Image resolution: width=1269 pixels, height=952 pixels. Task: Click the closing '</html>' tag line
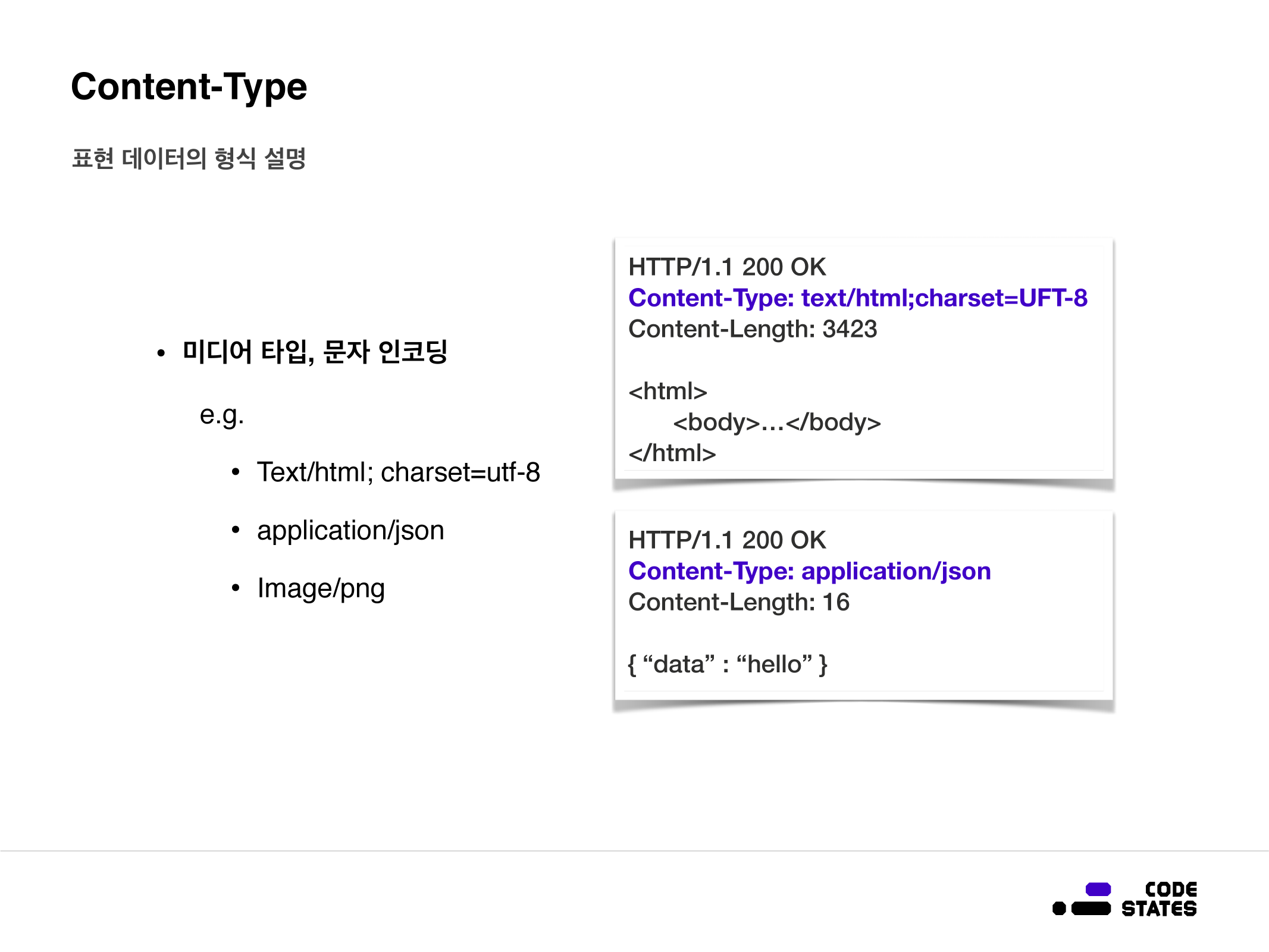tap(672, 453)
